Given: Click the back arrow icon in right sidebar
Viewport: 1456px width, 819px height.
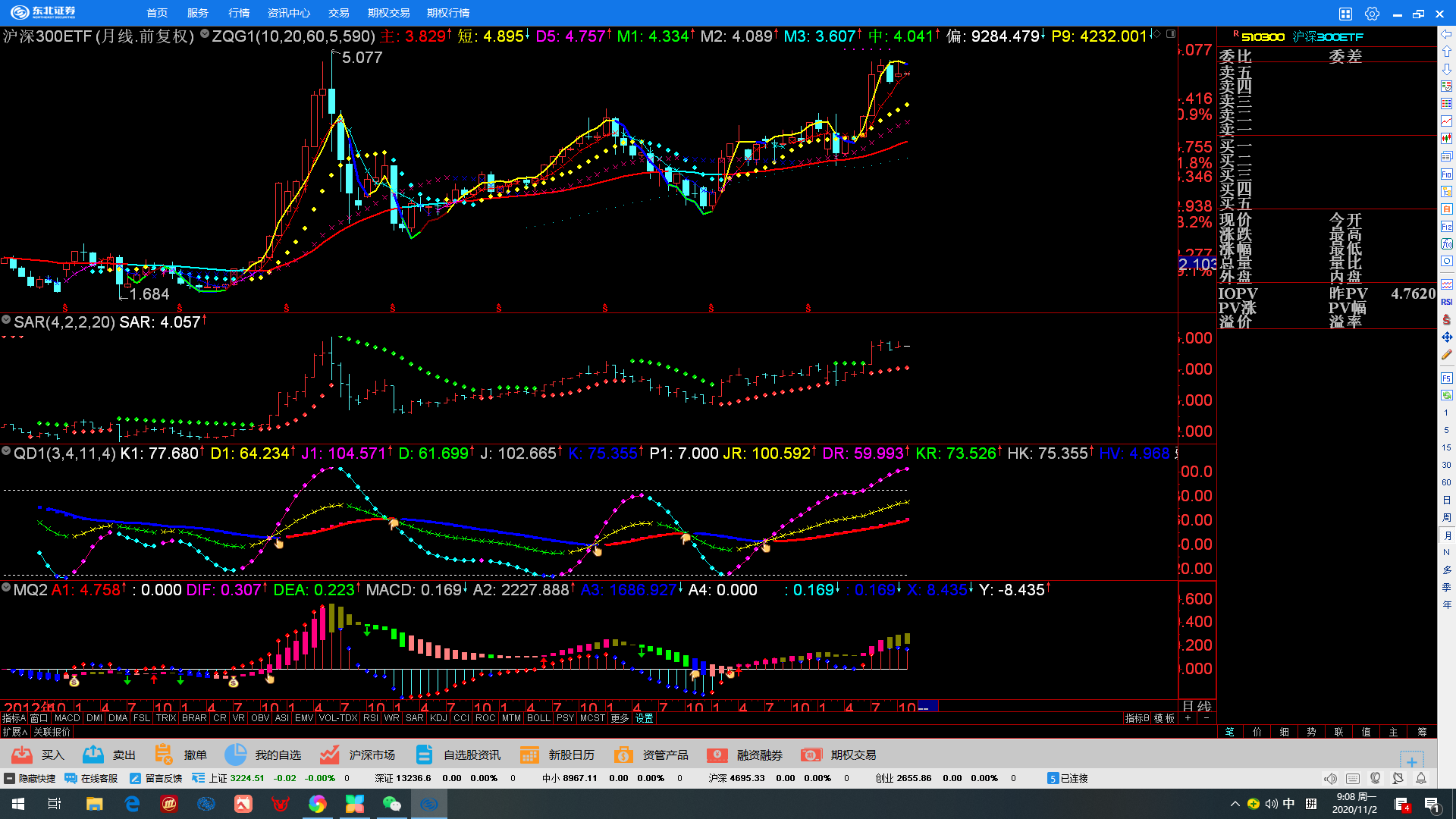Looking at the screenshot, I should (1447, 34).
